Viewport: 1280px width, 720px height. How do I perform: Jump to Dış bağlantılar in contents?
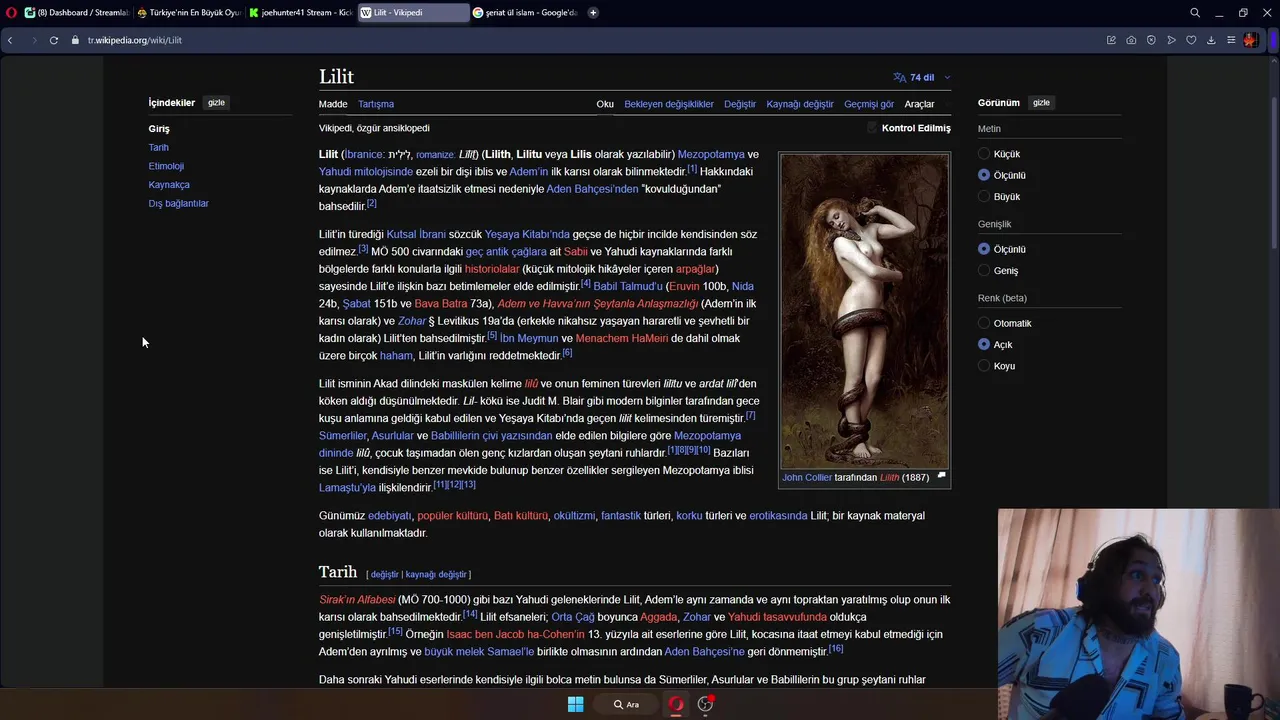(178, 203)
